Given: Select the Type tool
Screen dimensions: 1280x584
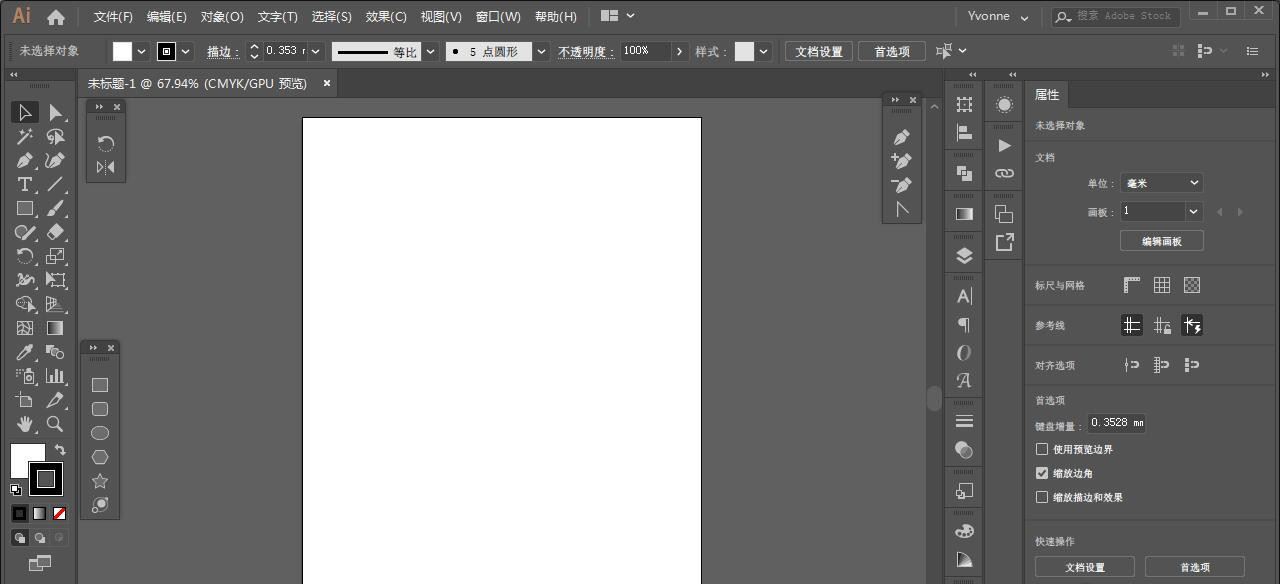Looking at the screenshot, I should [x=24, y=184].
